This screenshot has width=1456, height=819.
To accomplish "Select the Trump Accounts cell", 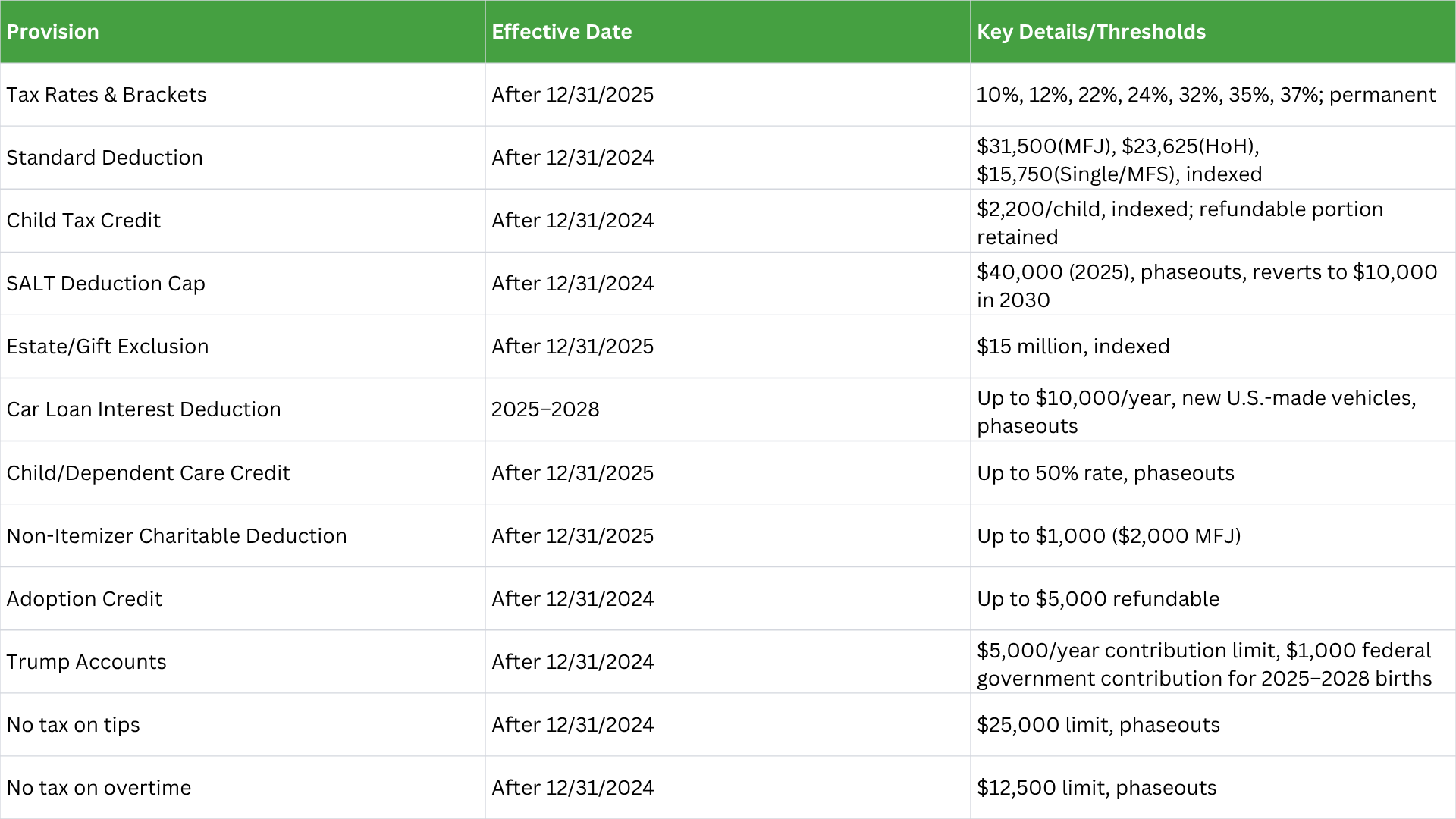I will pyautogui.click(x=243, y=661).
